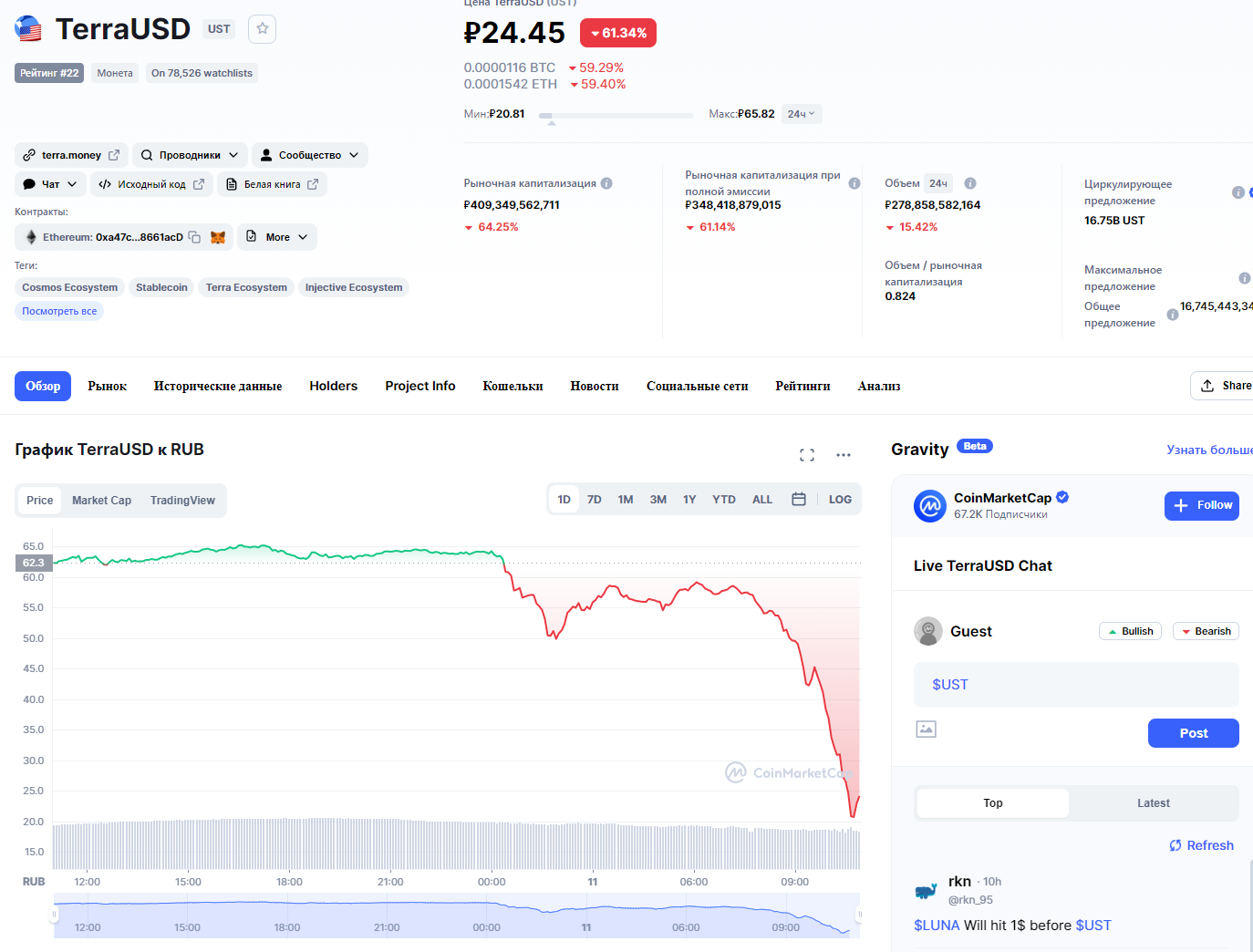Image resolution: width=1253 pixels, height=952 pixels.
Task: Switch to the Исторические данные tab
Action: pos(218,387)
